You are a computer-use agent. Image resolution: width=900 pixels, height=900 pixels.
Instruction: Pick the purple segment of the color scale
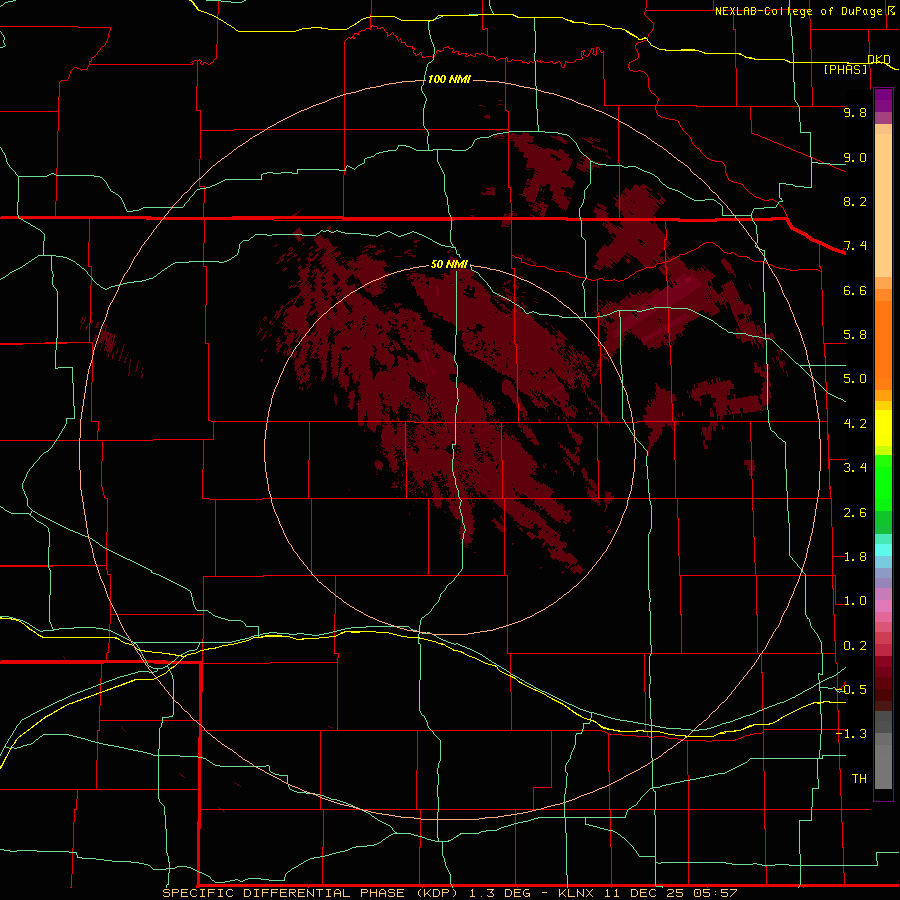click(x=883, y=100)
